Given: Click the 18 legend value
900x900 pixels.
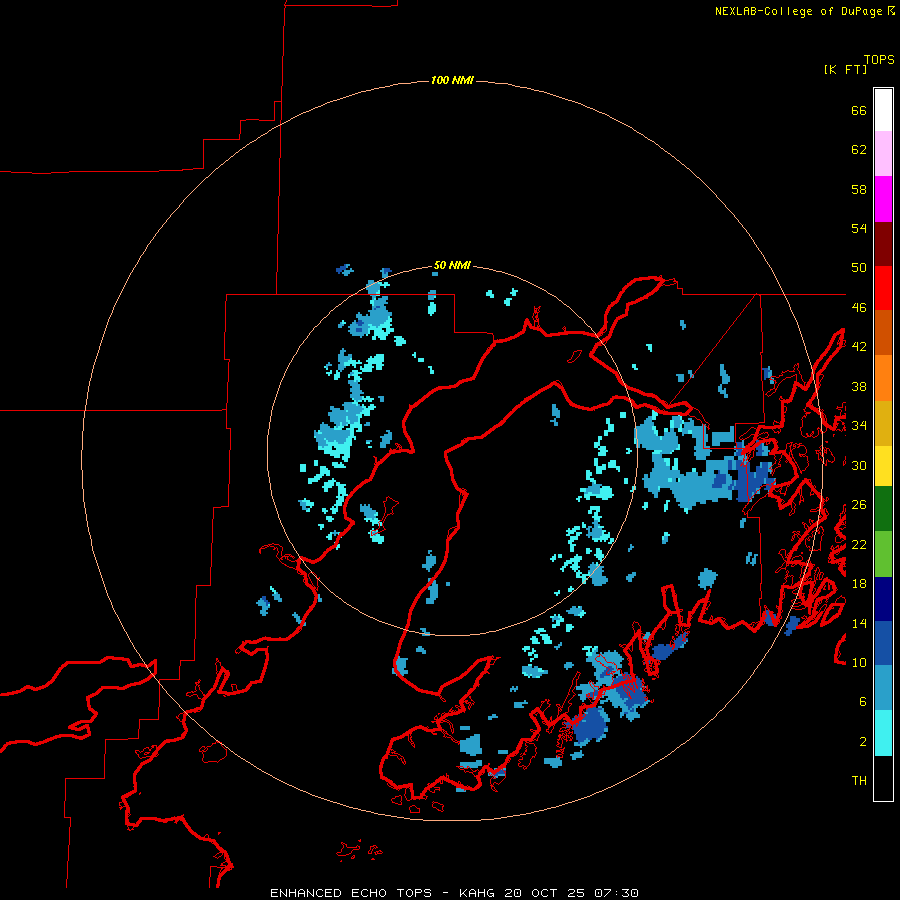Looking at the screenshot, I should [x=859, y=584].
